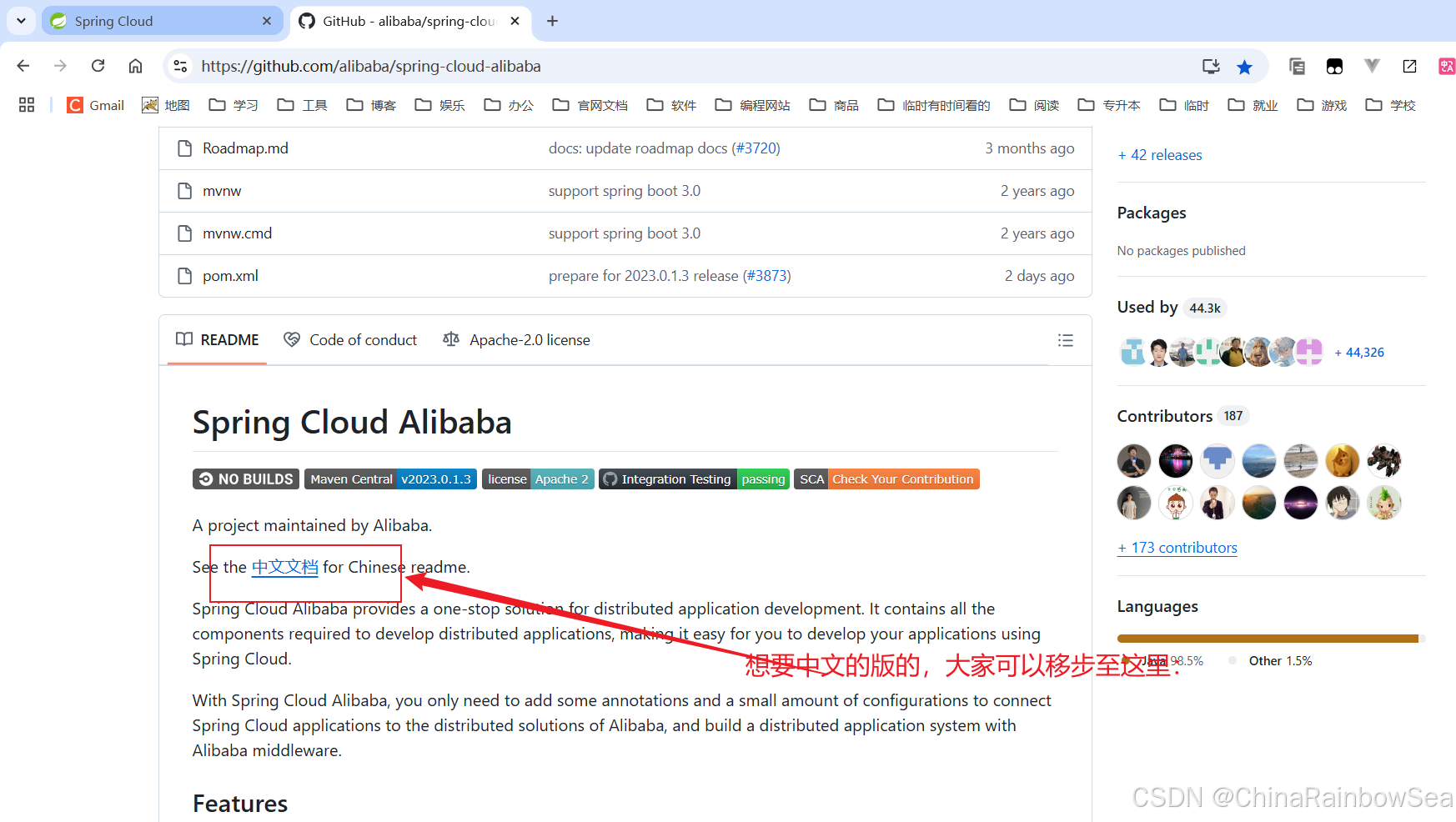Expand the 学习 bookmark folder

[x=233, y=105]
